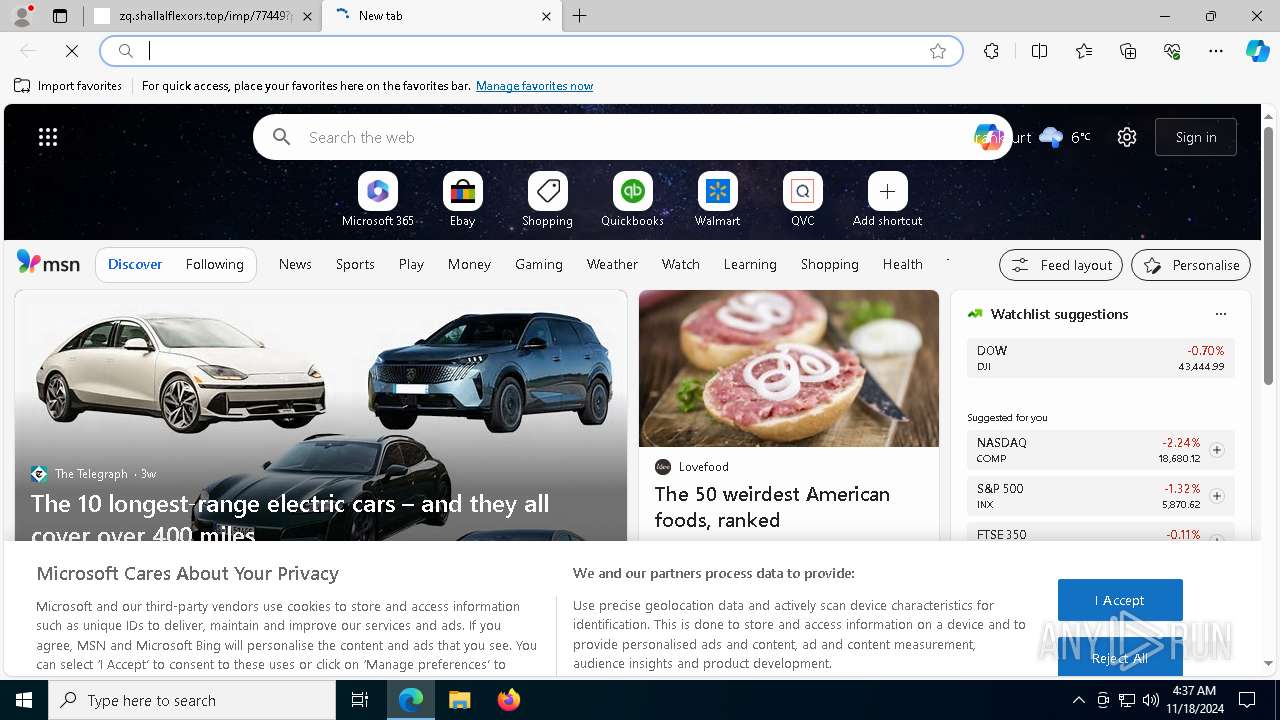This screenshot has width=1280, height=720.
Task: Click Manage favorites now link
Action: point(535,86)
